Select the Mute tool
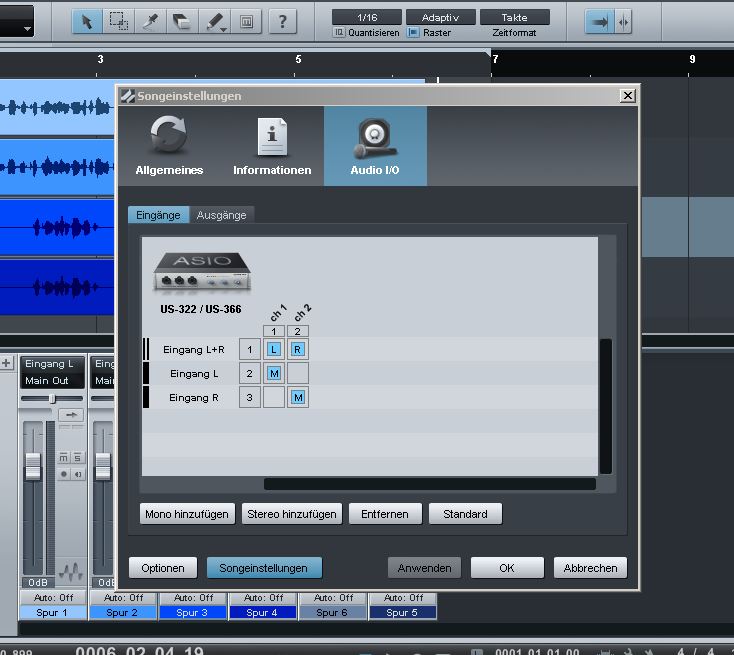 pyautogui.click(x=246, y=22)
